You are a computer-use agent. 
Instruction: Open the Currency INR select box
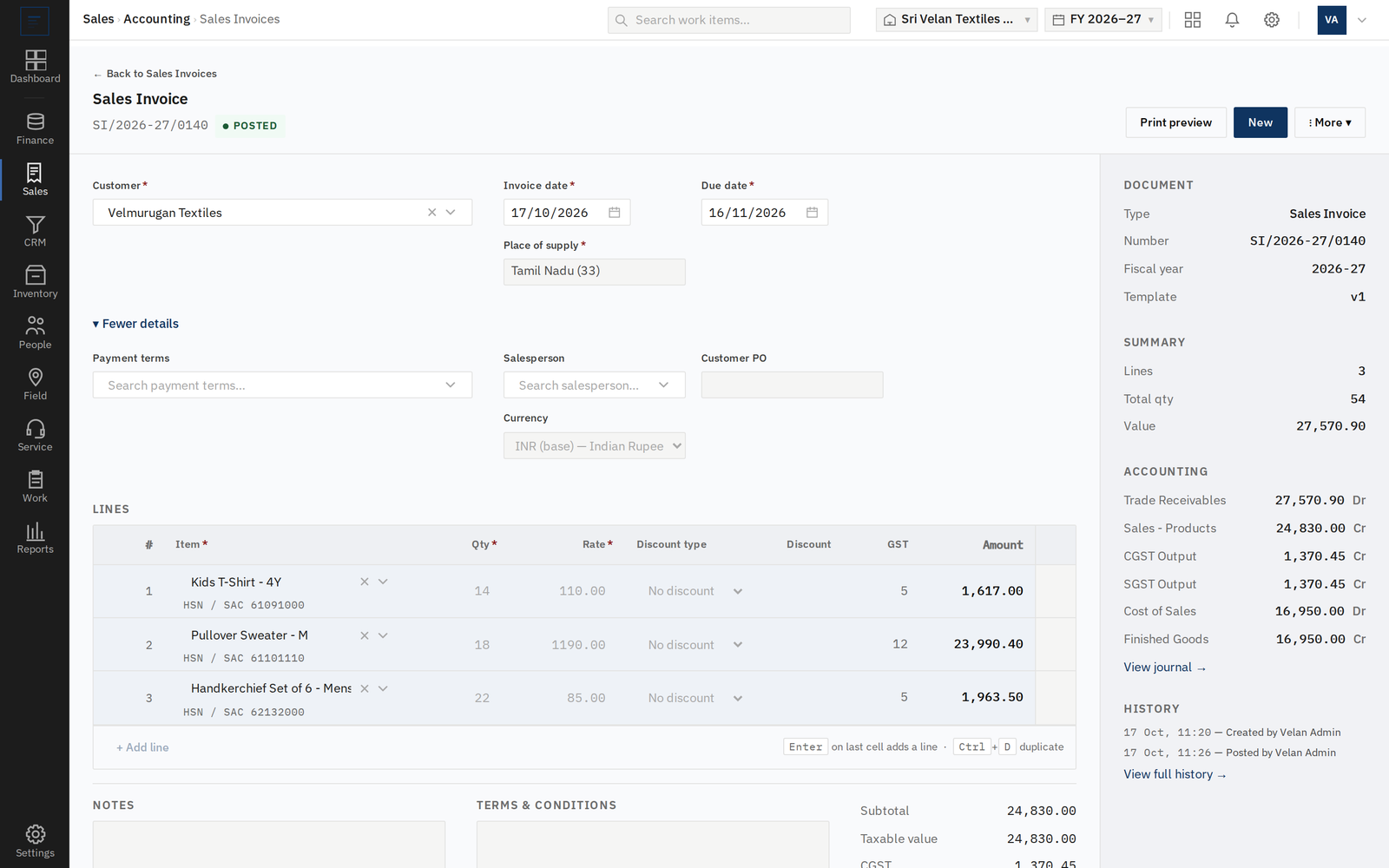[x=595, y=446]
